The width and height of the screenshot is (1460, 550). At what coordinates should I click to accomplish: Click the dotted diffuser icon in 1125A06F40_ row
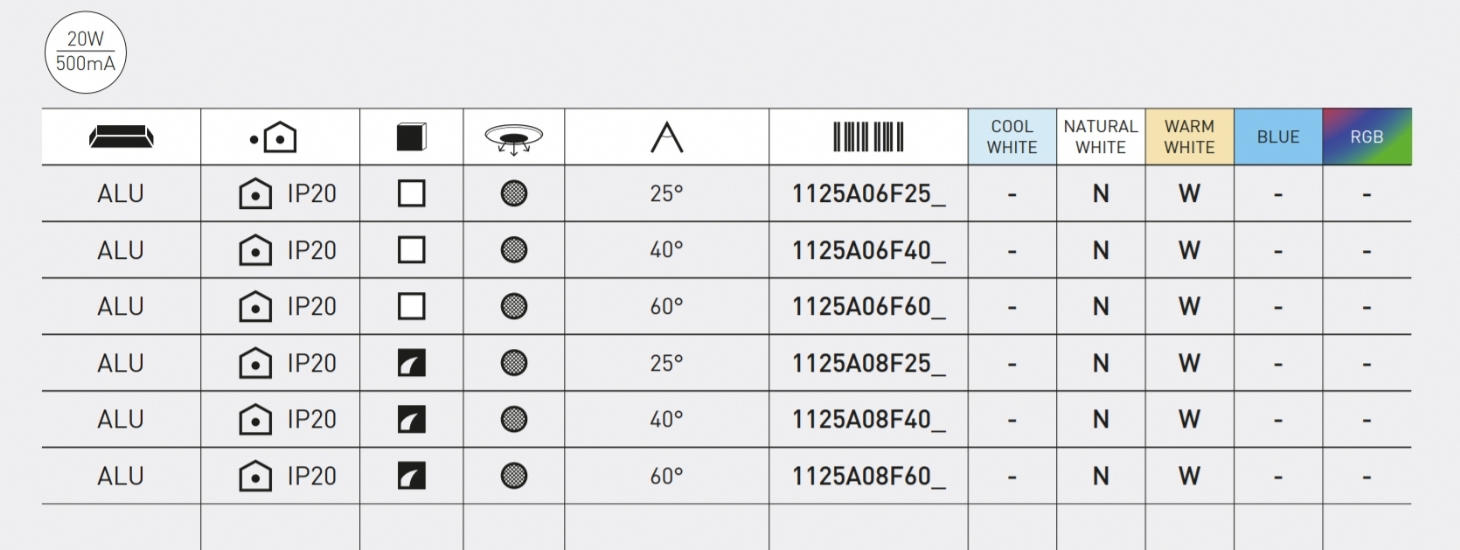[514, 250]
